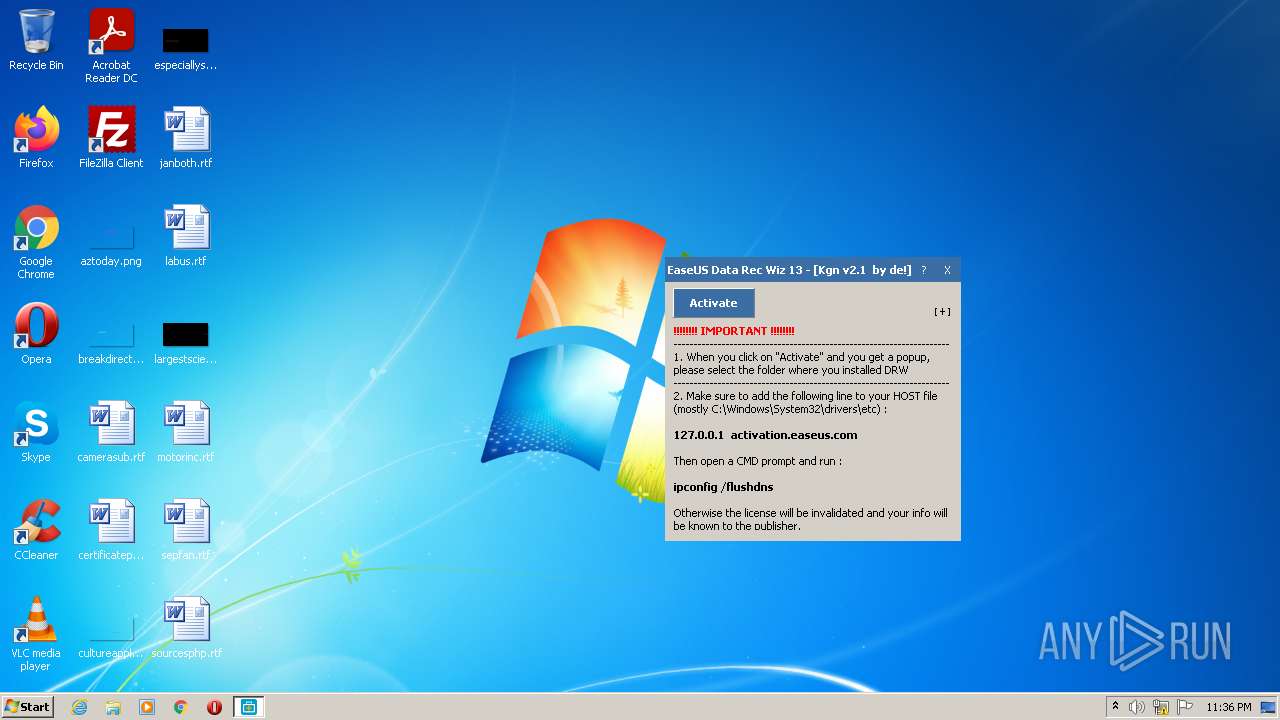Select the largestscie... desktop file
Viewport: 1280px width, 720px height.
click(x=185, y=343)
